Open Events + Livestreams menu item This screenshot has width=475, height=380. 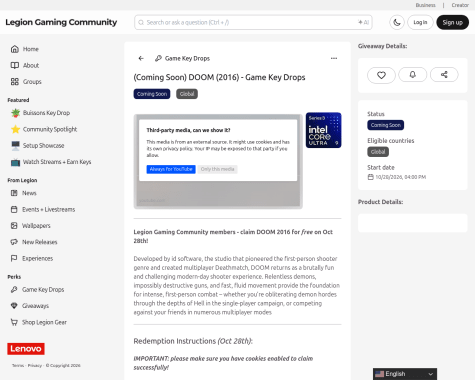tap(48, 209)
